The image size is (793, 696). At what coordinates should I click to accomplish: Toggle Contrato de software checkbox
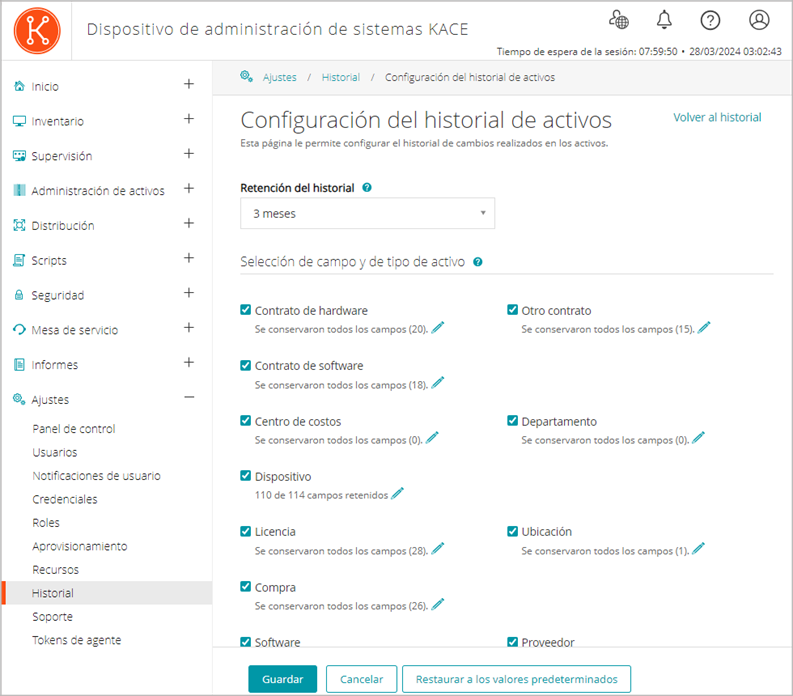pos(246,365)
